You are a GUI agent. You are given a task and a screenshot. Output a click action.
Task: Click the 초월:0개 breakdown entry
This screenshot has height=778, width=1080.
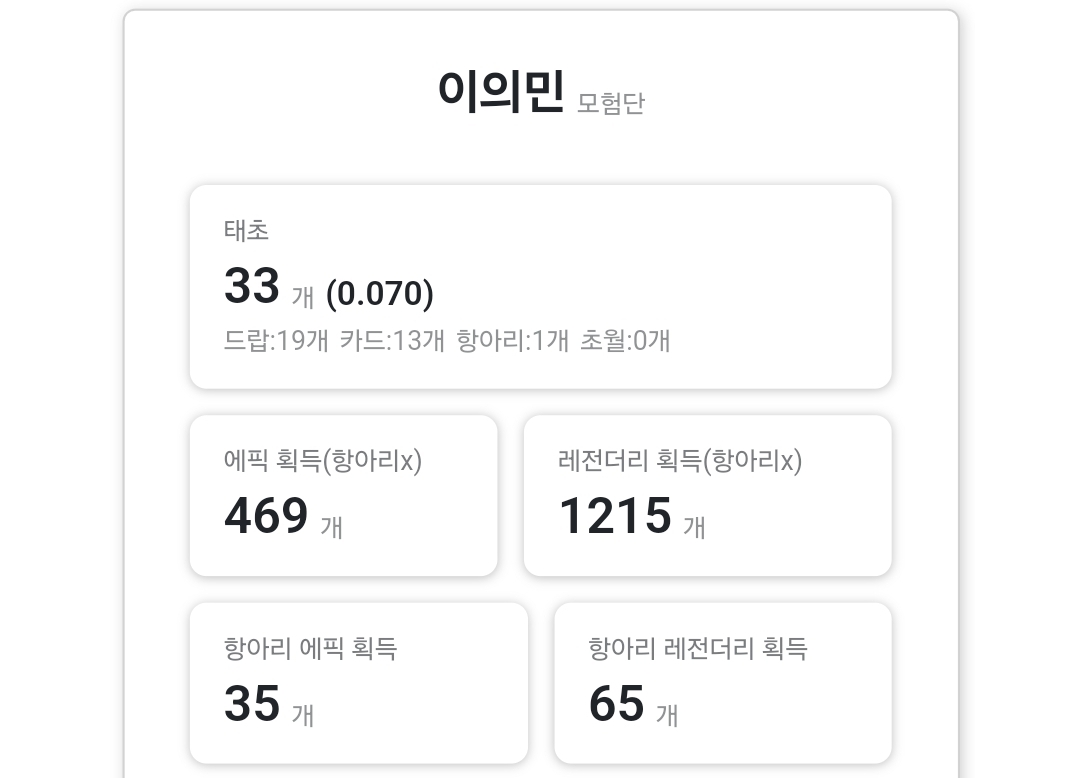click(x=625, y=341)
